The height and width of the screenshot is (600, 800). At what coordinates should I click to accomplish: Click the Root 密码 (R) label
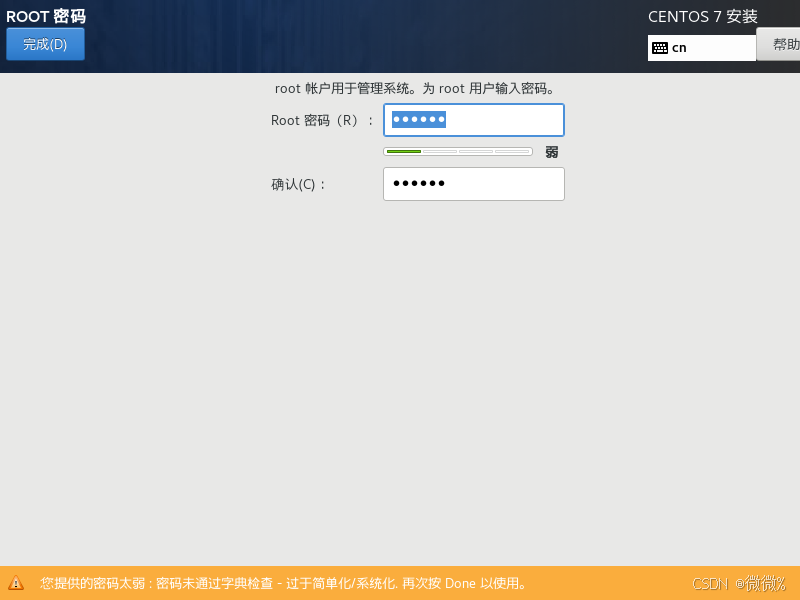[x=322, y=120]
